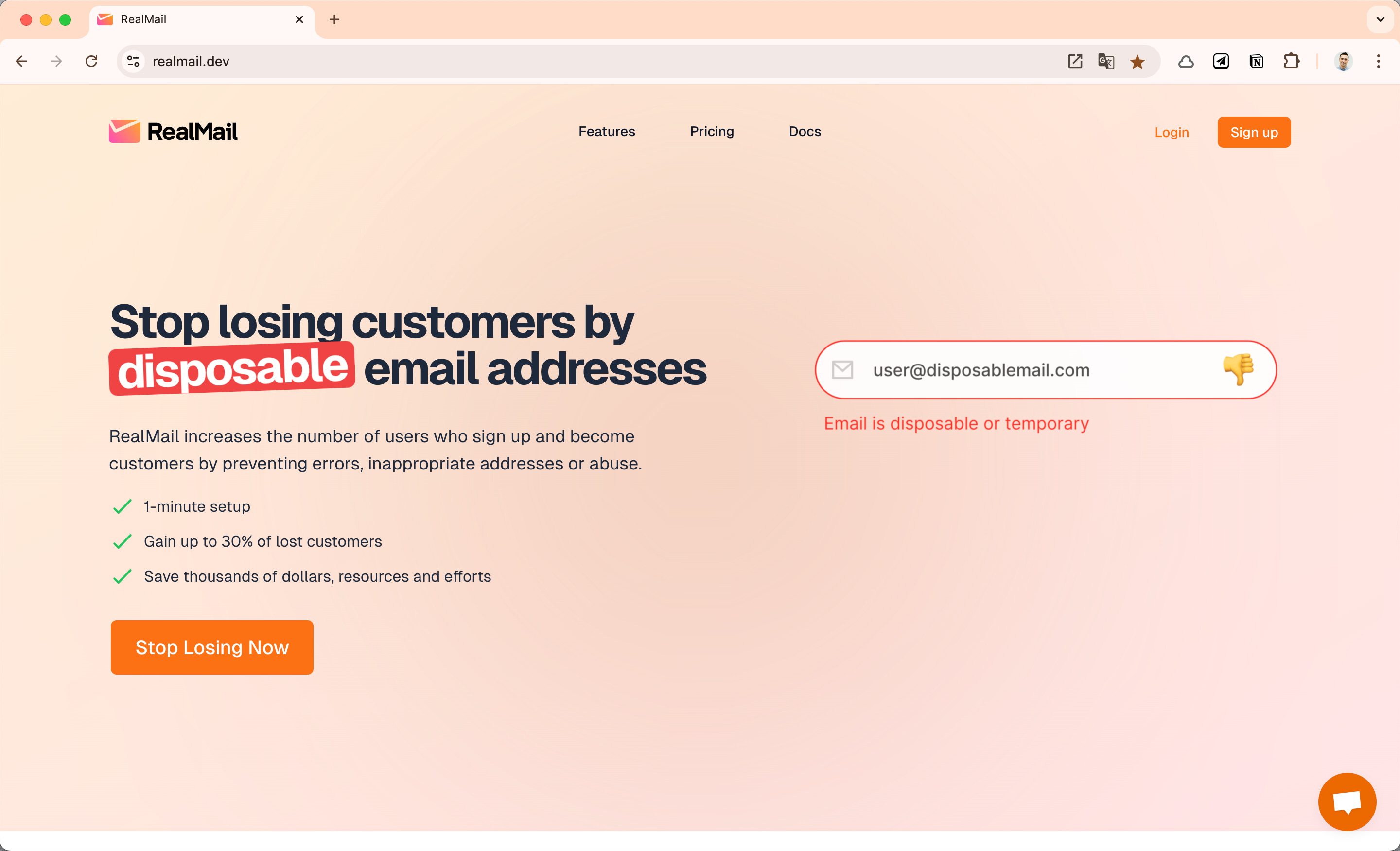Image resolution: width=1400 pixels, height=851 pixels.
Task: Open the Pricing page
Action: click(x=711, y=132)
